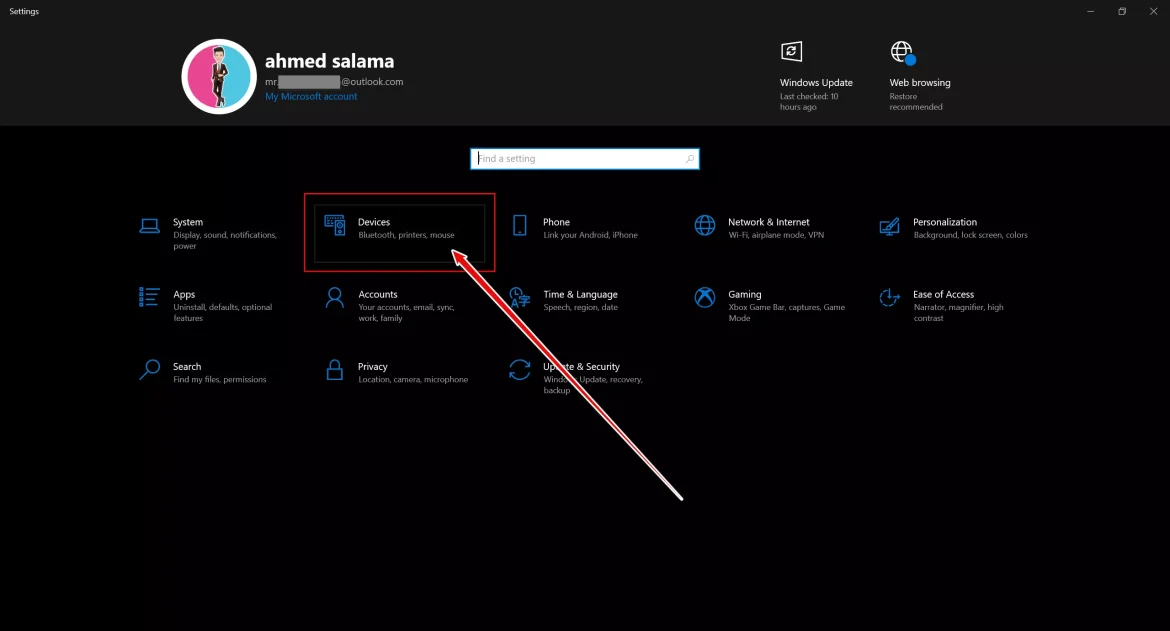The image size is (1170, 631).
Task: Click the ahmed salama account name
Action: tap(330, 61)
